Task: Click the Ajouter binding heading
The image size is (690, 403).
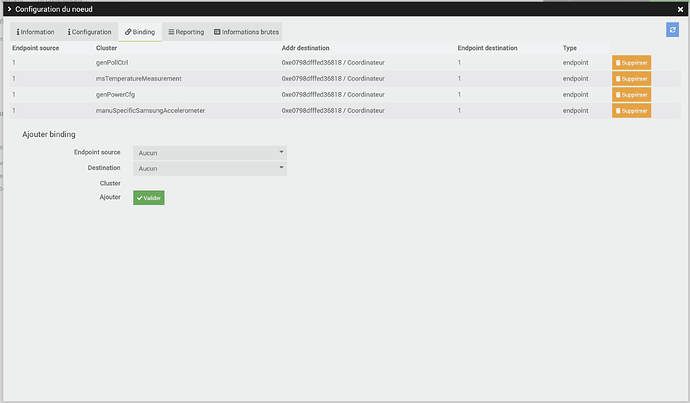Action: pos(49,134)
